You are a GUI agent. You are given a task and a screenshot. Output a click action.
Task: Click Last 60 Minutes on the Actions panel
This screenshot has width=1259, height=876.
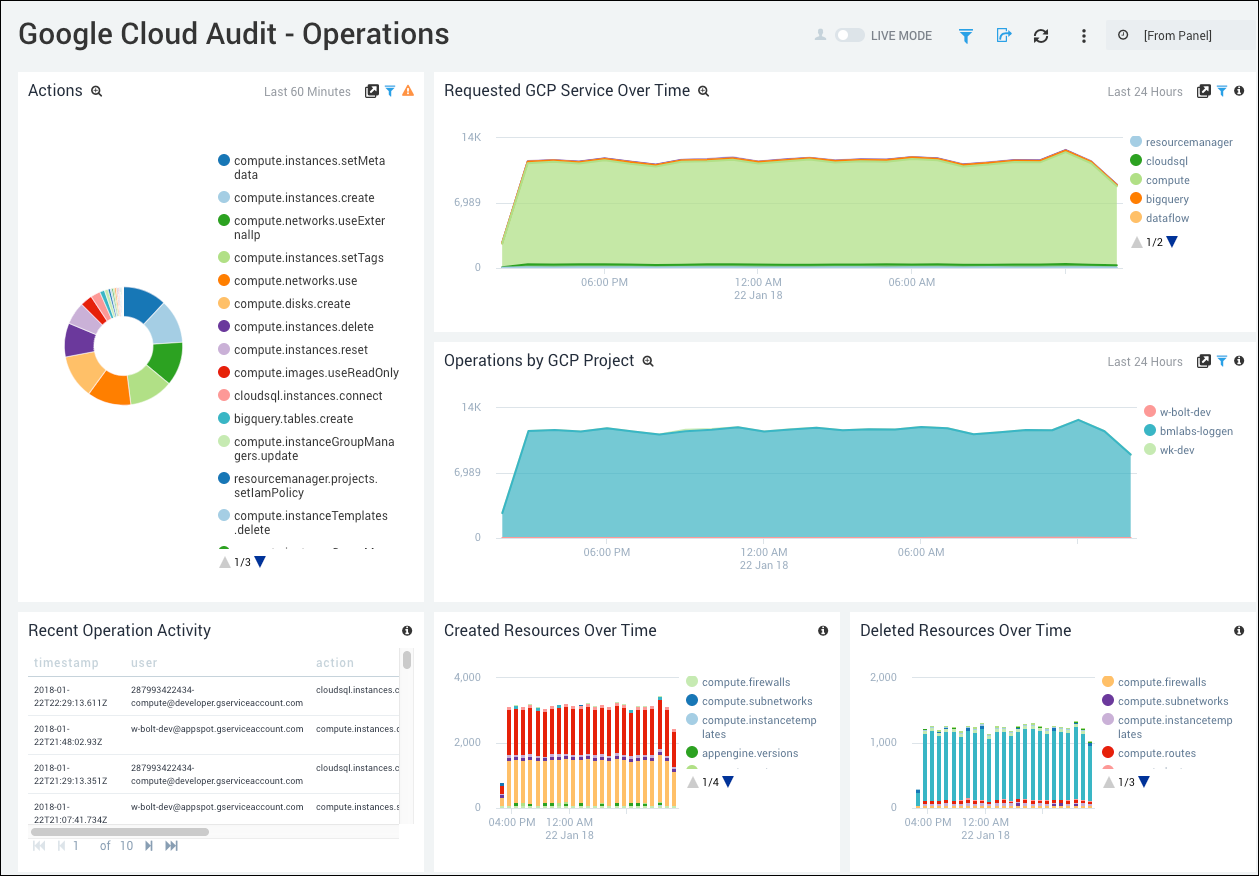(x=306, y=90)
